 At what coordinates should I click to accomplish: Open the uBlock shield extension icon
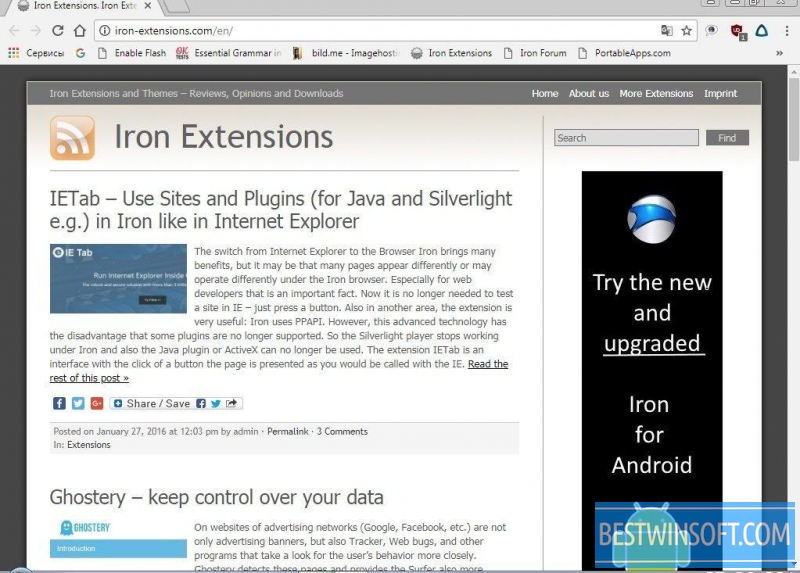click(x=737, y=32)
